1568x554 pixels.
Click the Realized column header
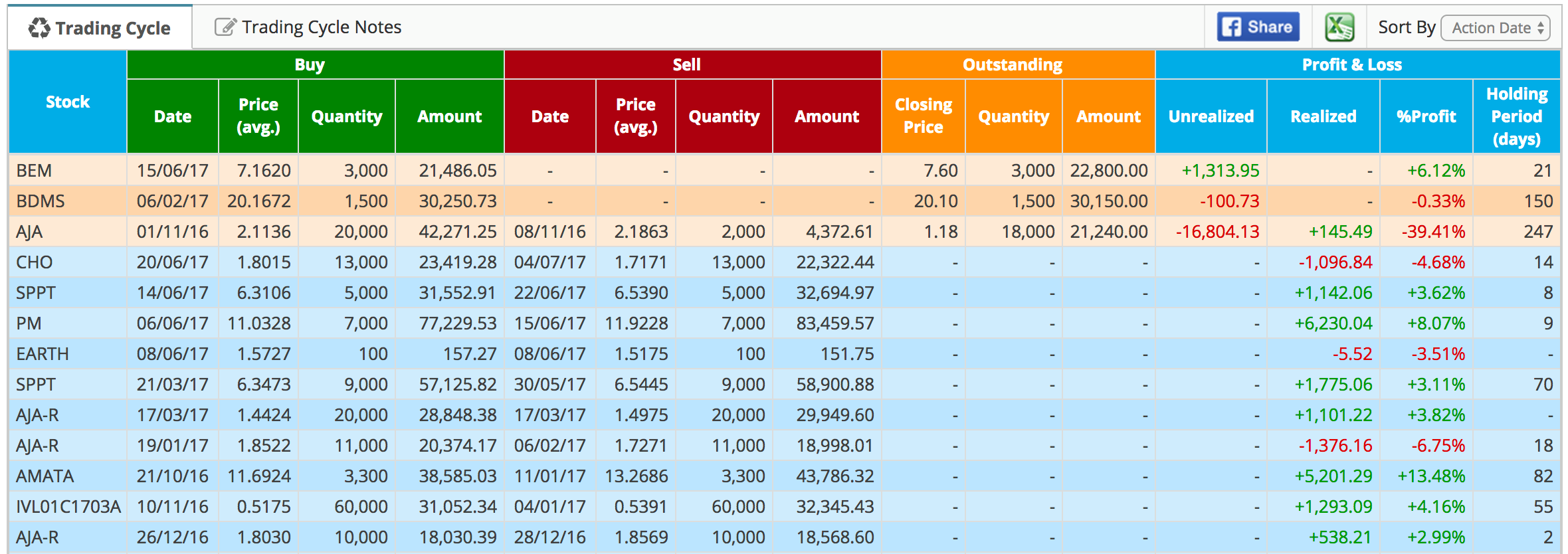click(1323, 116)
